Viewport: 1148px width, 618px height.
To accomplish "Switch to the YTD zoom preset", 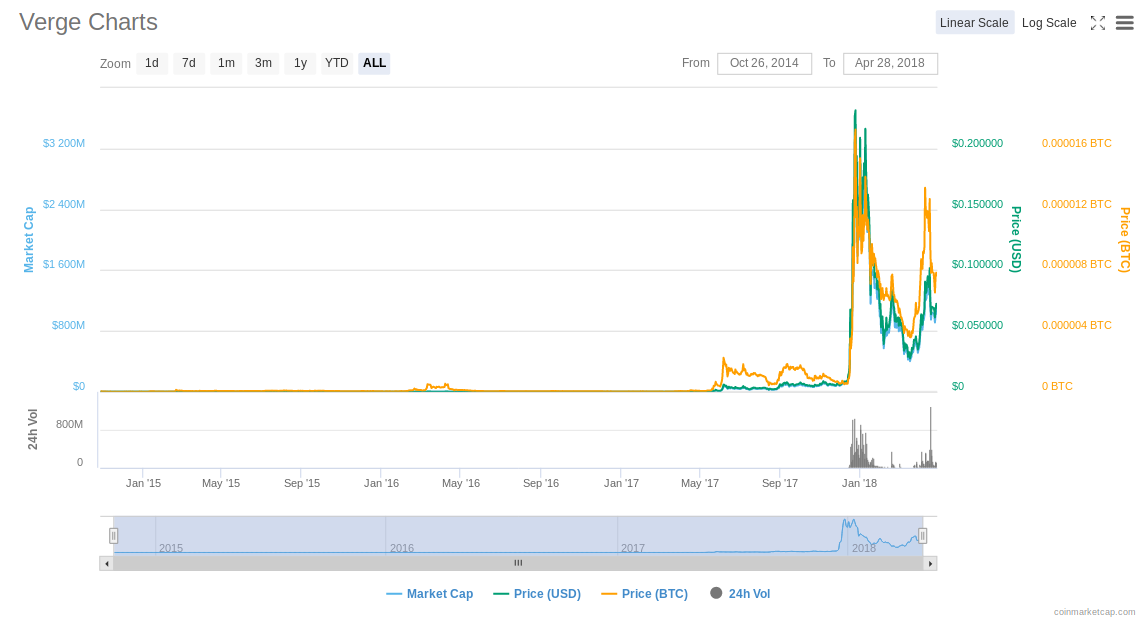I will click(x=337, y=63).
